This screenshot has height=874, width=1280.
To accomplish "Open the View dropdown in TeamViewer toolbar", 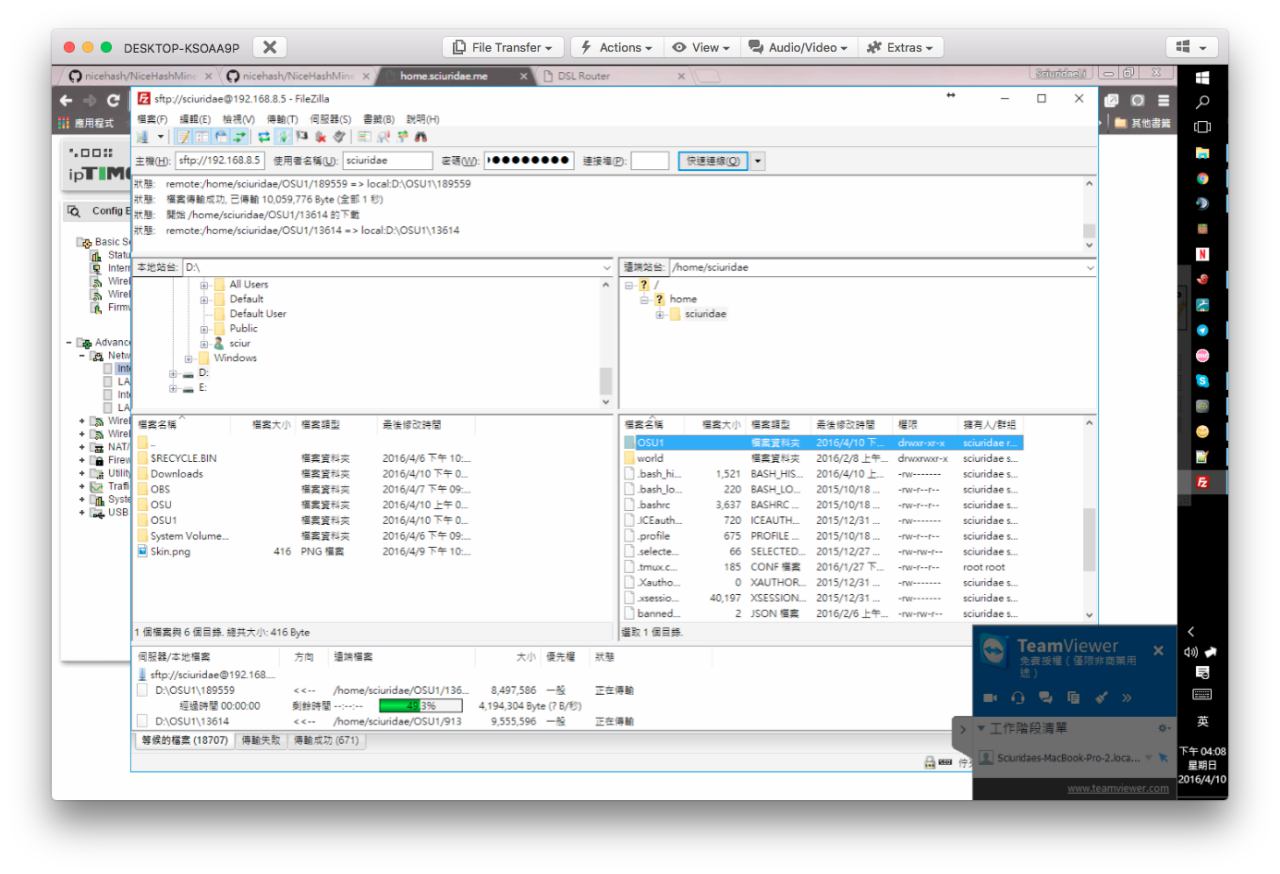I will click(700, 48).
